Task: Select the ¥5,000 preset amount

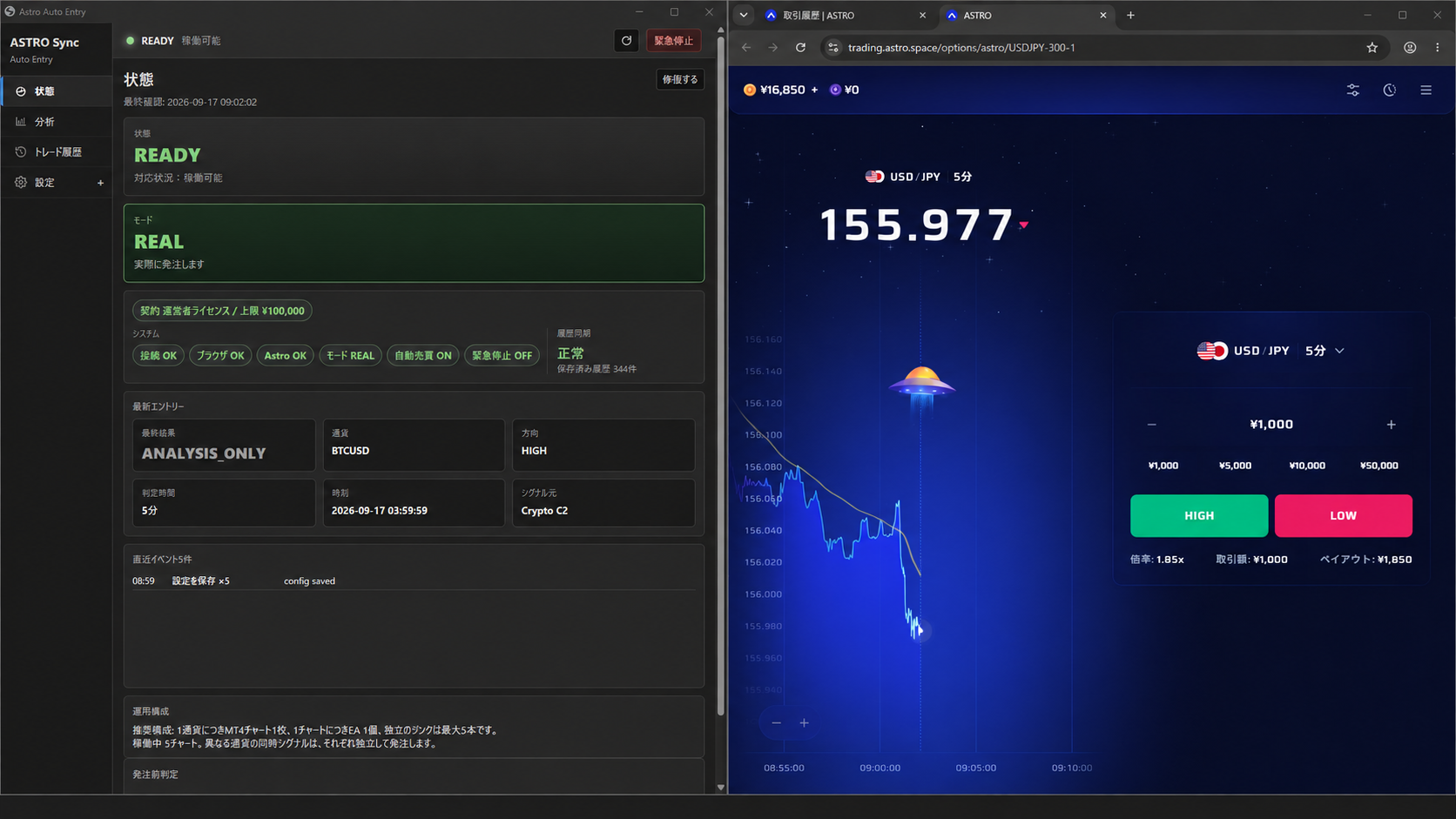Action: point(1236,466)
